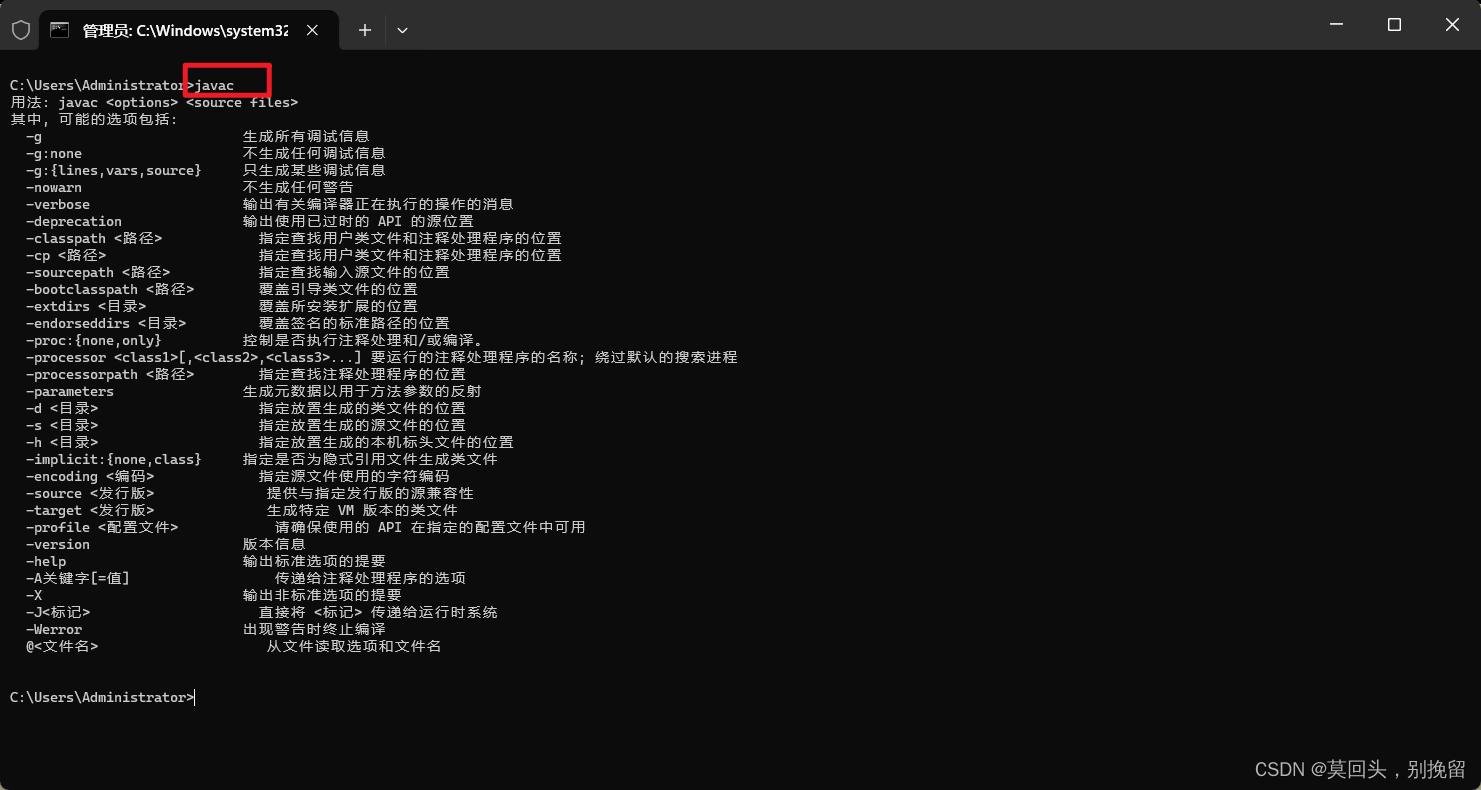
Task: Click the -verbose option text
Action: point(58,205)
